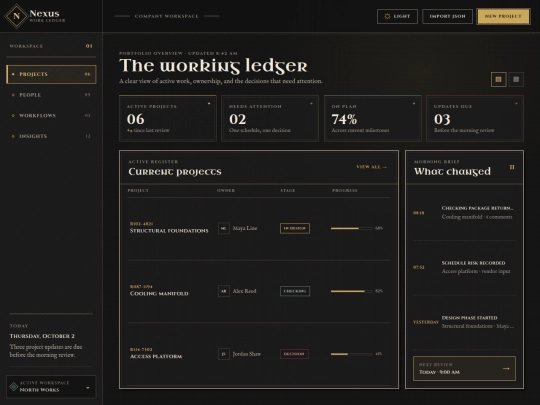Open the Schedule Risk Recorded update
Viewport: 540px width, 405px height.
click(x=464, y=267)
